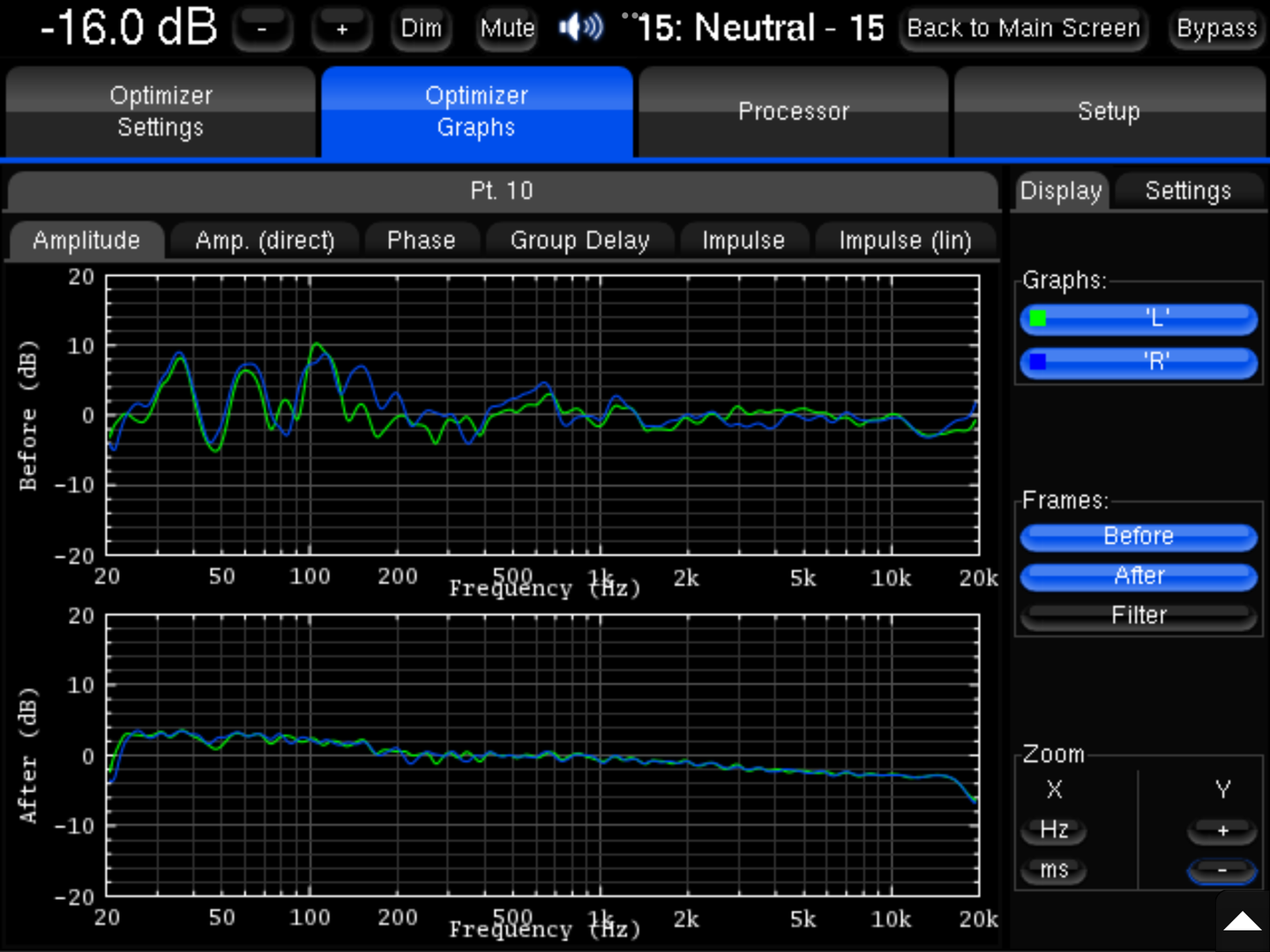Image resolution: width=1270 pixels, height=952 pixels.
Task: Click the 'Zoom' section label
Action: click(x=1054, y=755)
